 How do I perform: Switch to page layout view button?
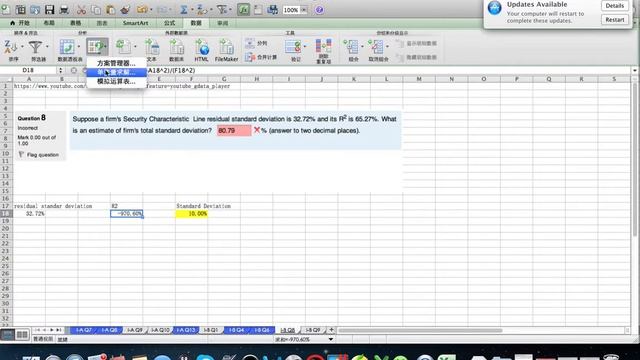pos(22,335)
